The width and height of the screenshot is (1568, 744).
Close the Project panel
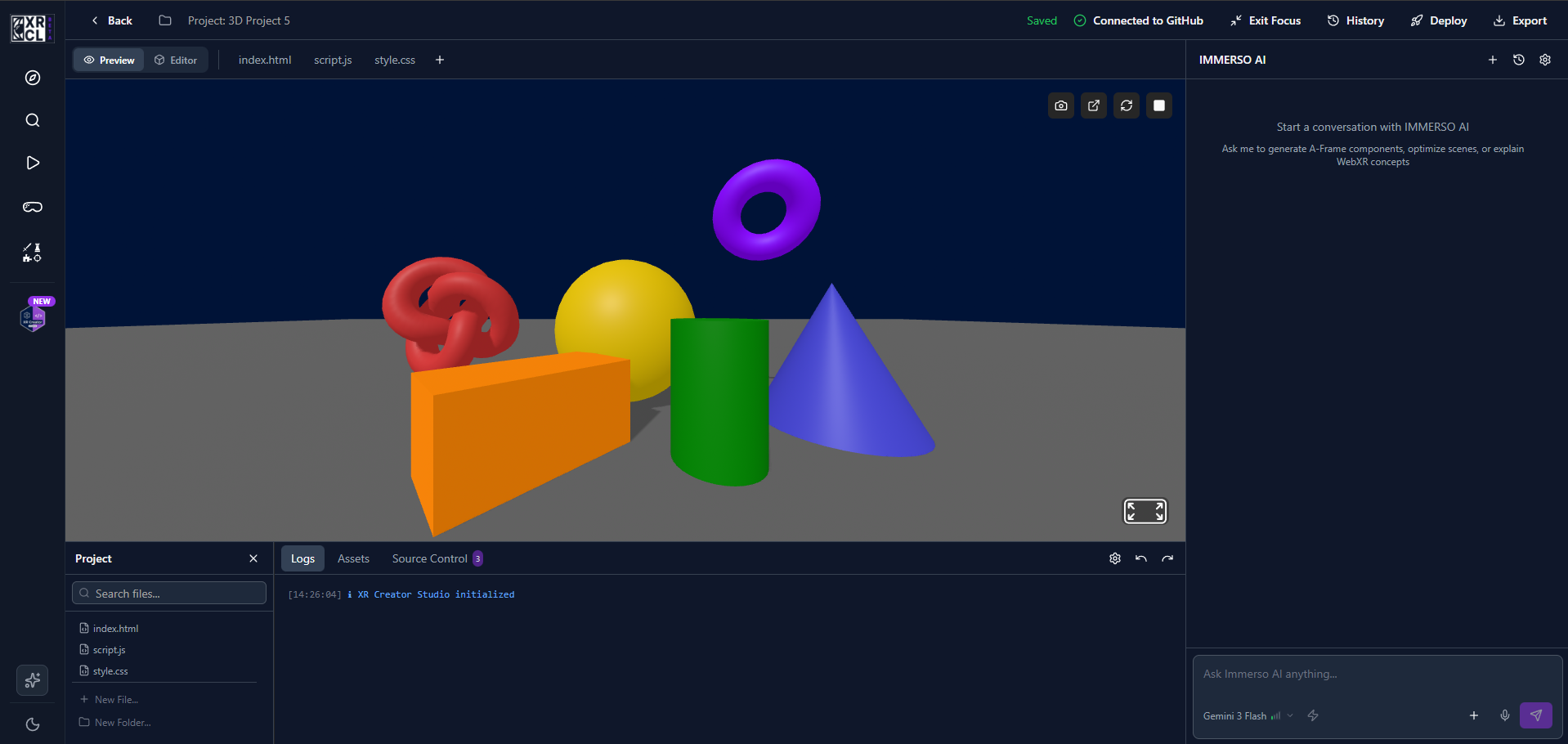(253, 558)
